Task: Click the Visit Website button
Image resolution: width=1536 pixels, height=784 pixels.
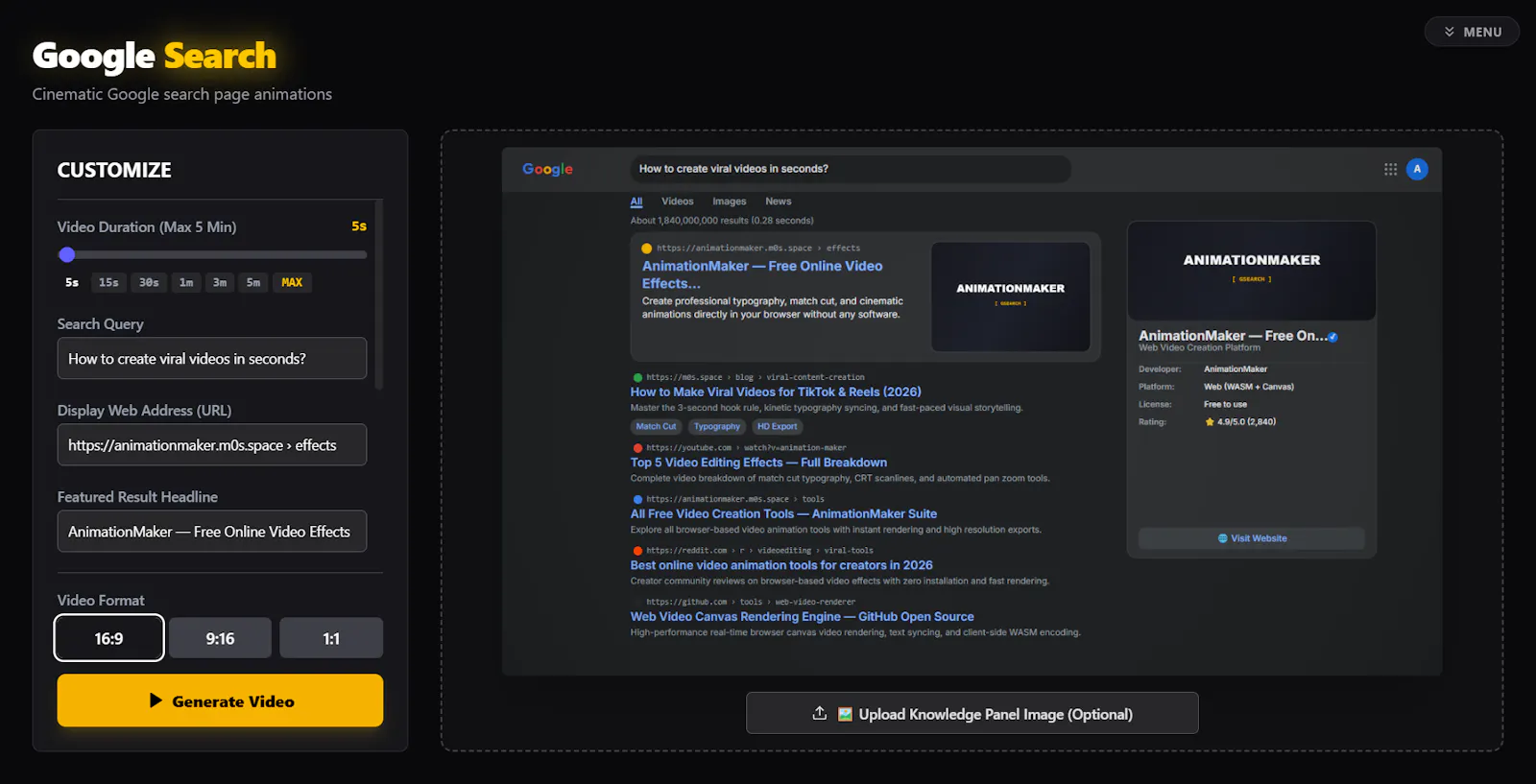Action: [x=1252, y=538]
